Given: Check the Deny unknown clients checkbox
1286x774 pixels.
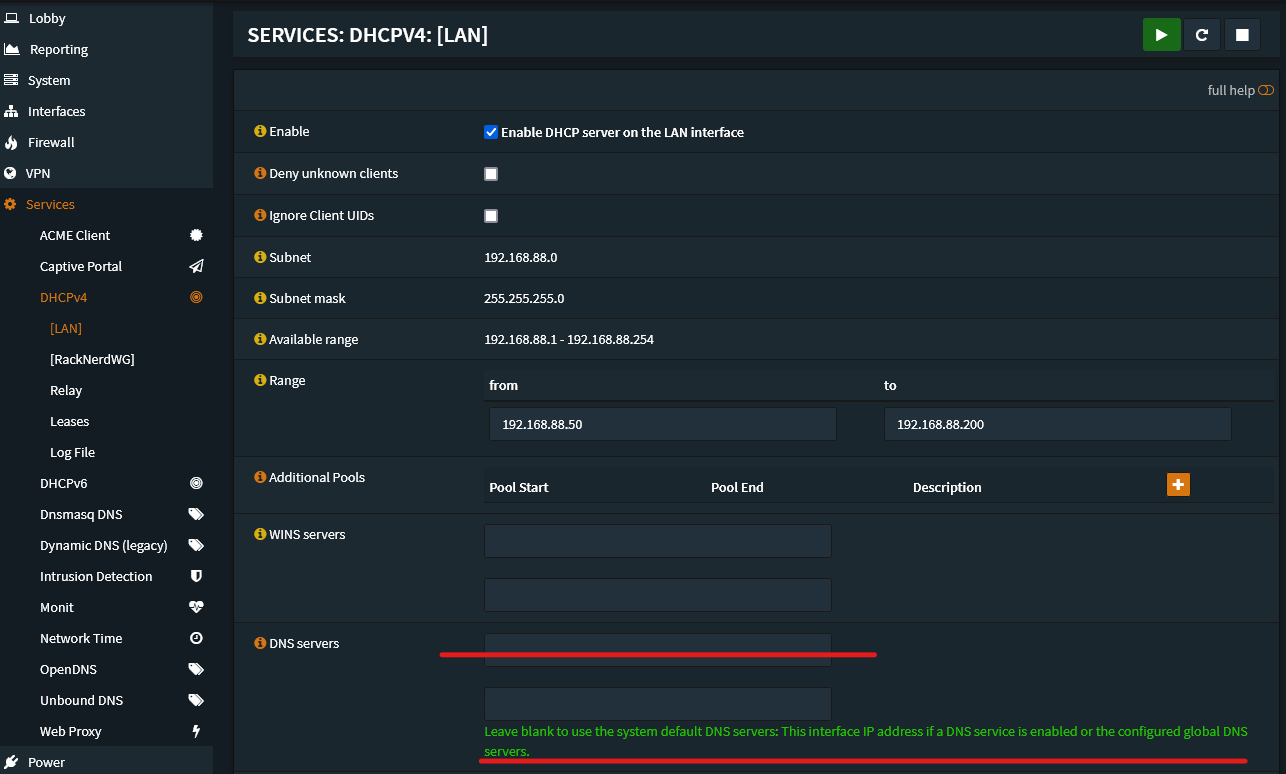Looking at the screenshot, I should pos(491,174).
